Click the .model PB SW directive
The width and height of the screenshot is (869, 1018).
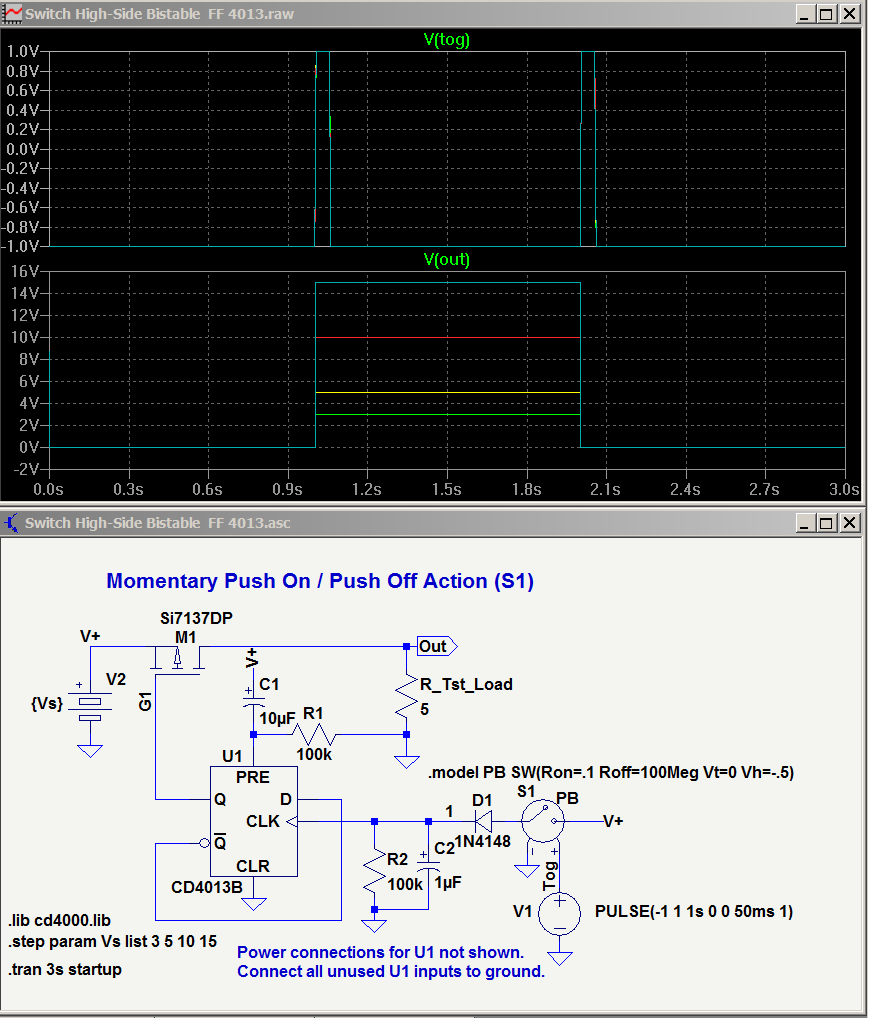611,773
